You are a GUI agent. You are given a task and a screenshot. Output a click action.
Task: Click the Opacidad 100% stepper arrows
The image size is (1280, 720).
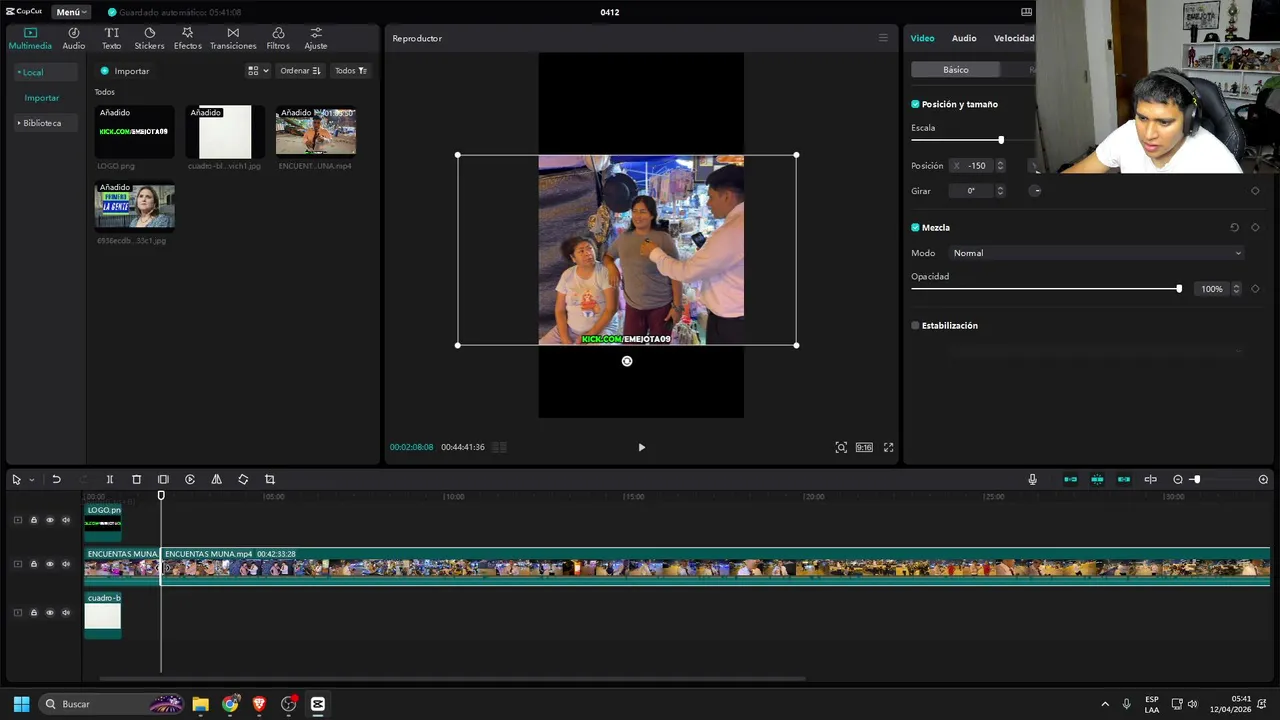coord(1236,289)
